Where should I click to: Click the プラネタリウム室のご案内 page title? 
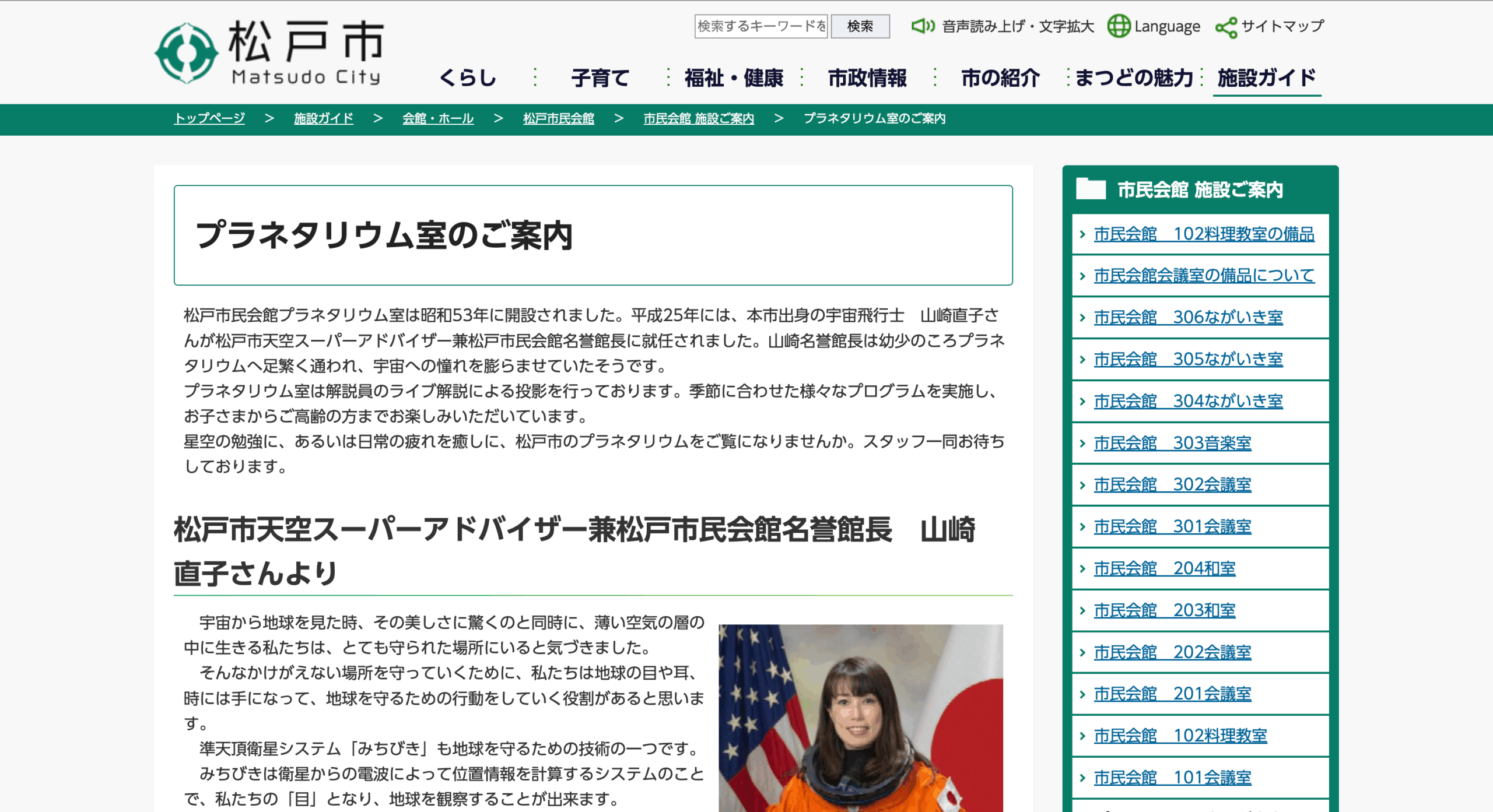[x=384, y=235]
